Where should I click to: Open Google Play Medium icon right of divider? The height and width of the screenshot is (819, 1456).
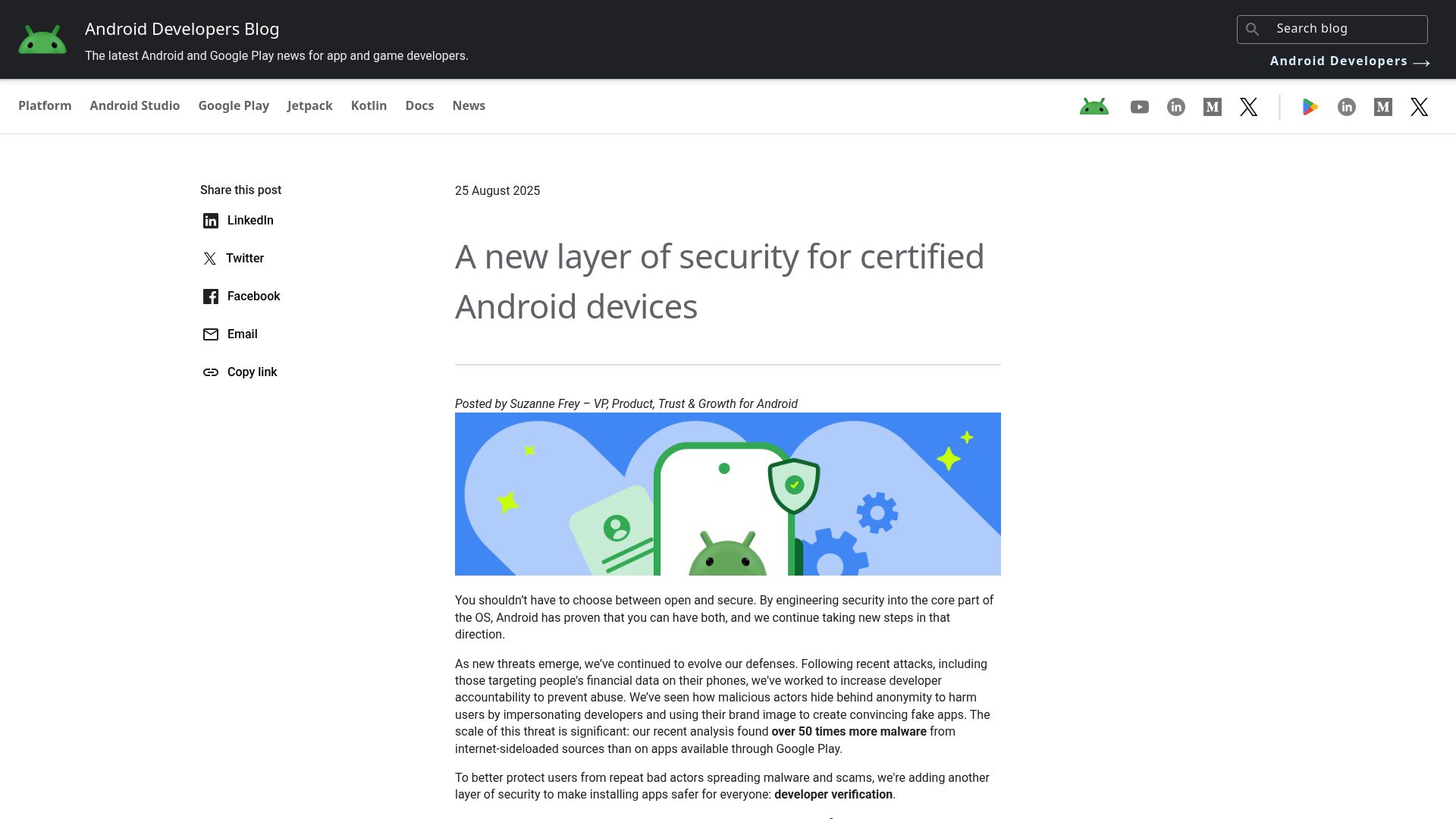click(x=1383, y=107)
